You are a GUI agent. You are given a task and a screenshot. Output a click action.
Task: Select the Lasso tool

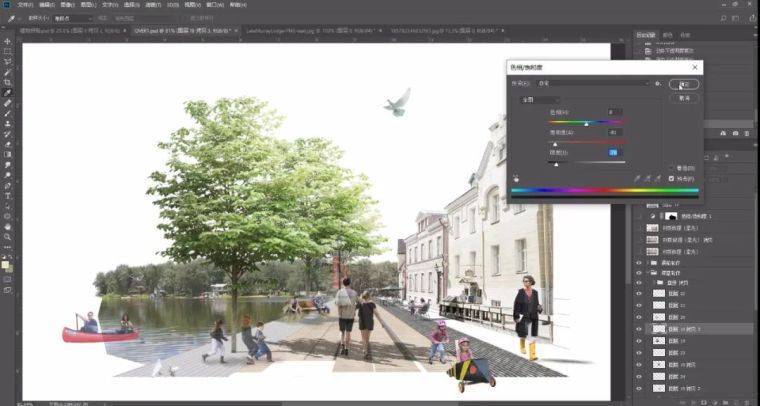tap(7, 62)
